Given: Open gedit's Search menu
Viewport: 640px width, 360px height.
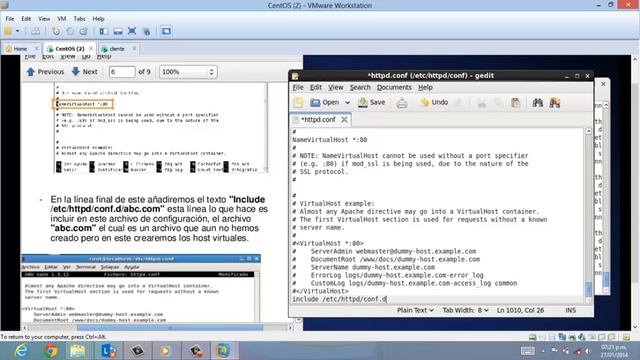Looking at the screenshot, I should tap(360, 87).
